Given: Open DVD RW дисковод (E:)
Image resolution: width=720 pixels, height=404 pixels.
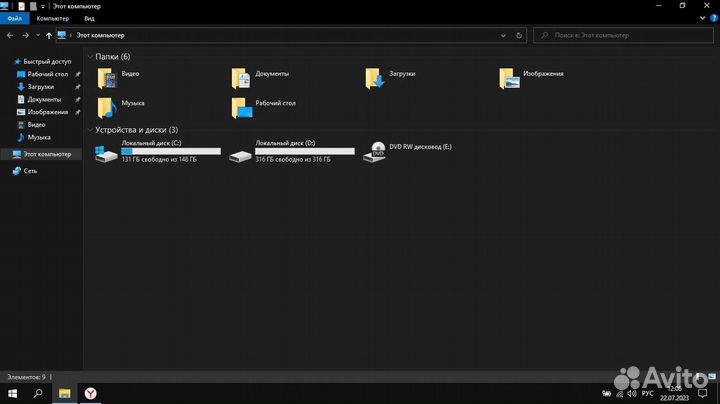Looking at the screenshot, I should [x=410, y=150].
